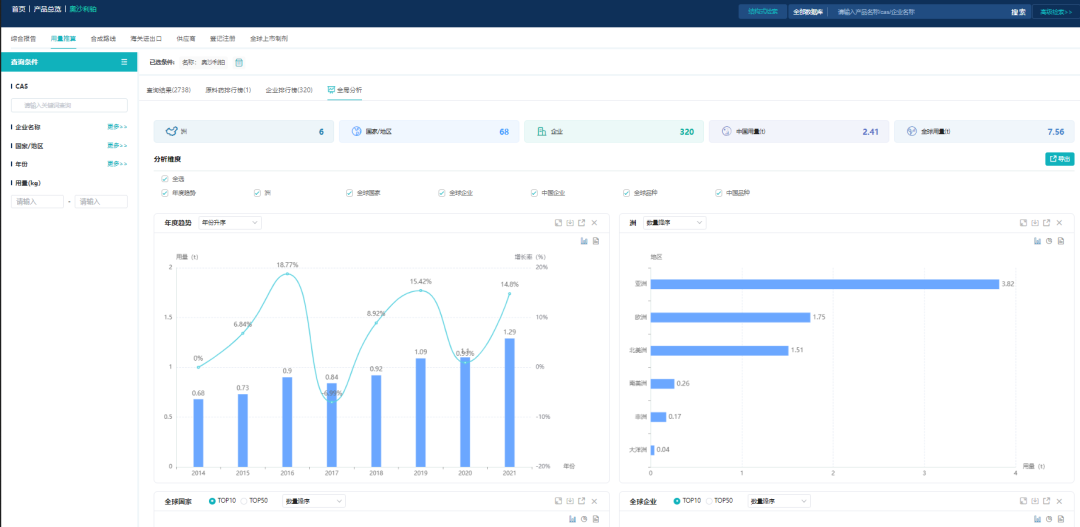The height and width of the screenshot is (527, 1080).
Task: Collapse the 查询条件 panel via hamburger icon
Action: pyautogui.click(x=124, y=62)
